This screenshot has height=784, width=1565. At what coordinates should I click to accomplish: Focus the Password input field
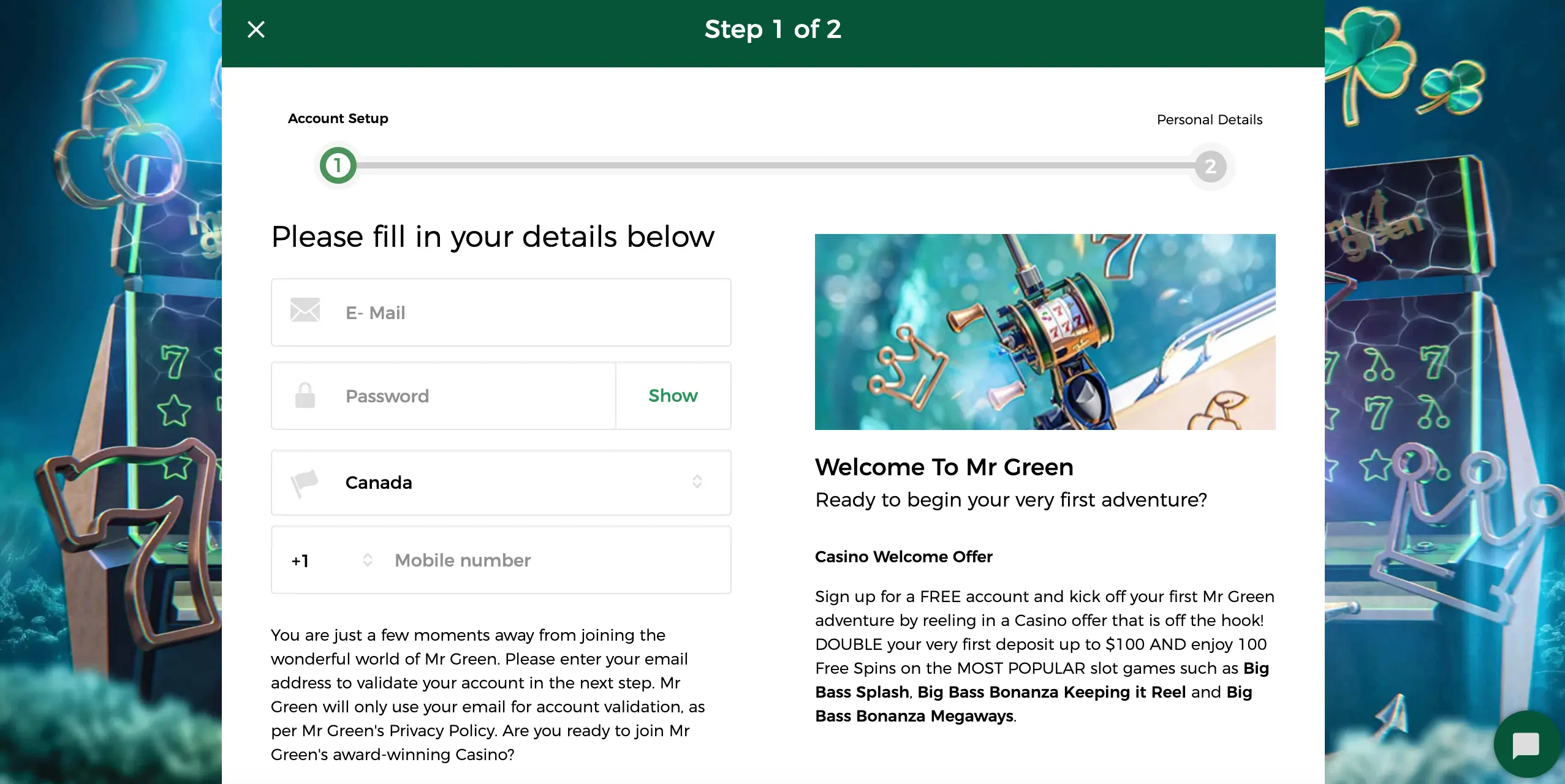click(x=444, y=396)
